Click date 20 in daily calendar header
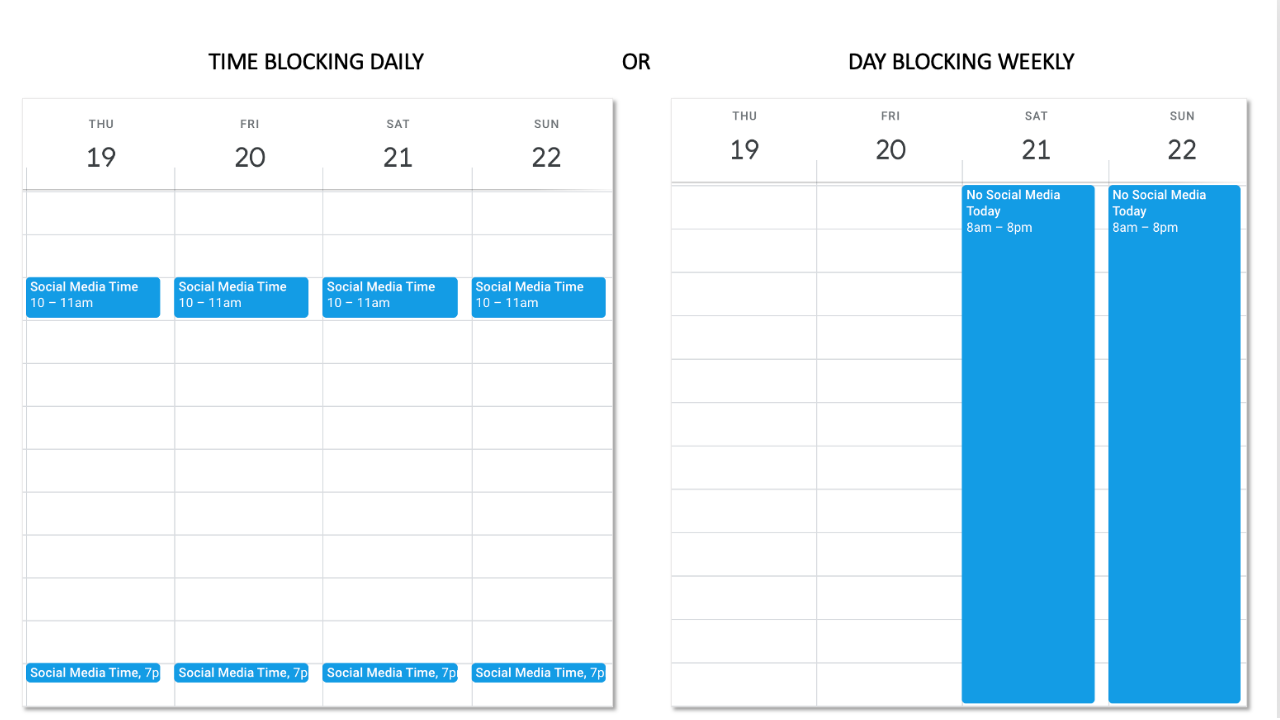Viewport: 1280px width, 720px height. [249, 157]
